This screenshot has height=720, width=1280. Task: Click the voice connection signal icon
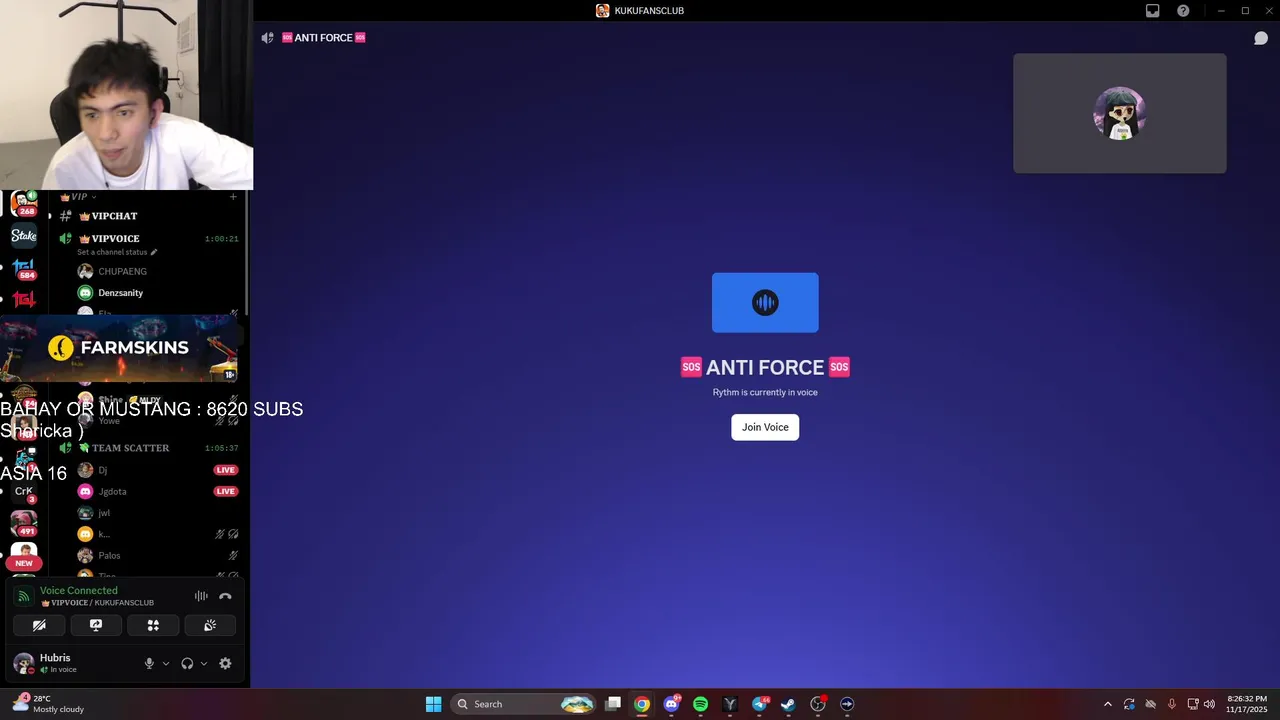point(23,596)
